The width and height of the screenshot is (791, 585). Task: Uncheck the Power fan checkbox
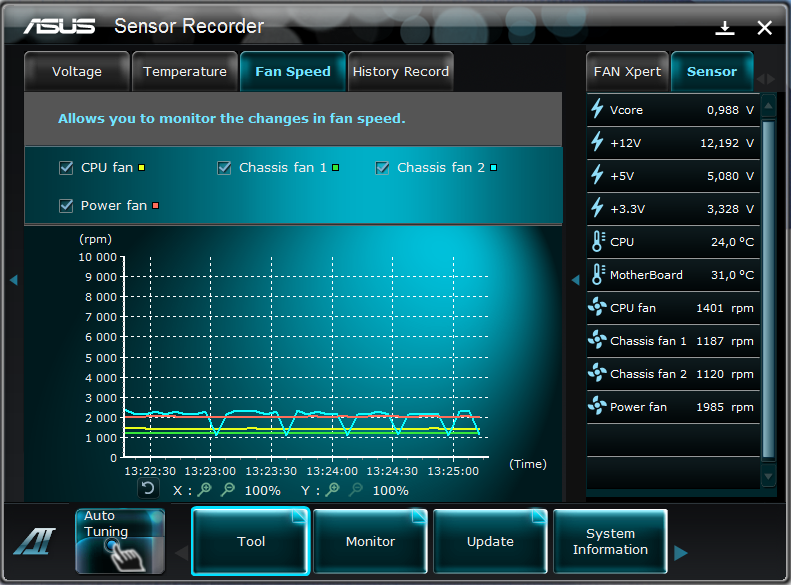click(66, 206)
